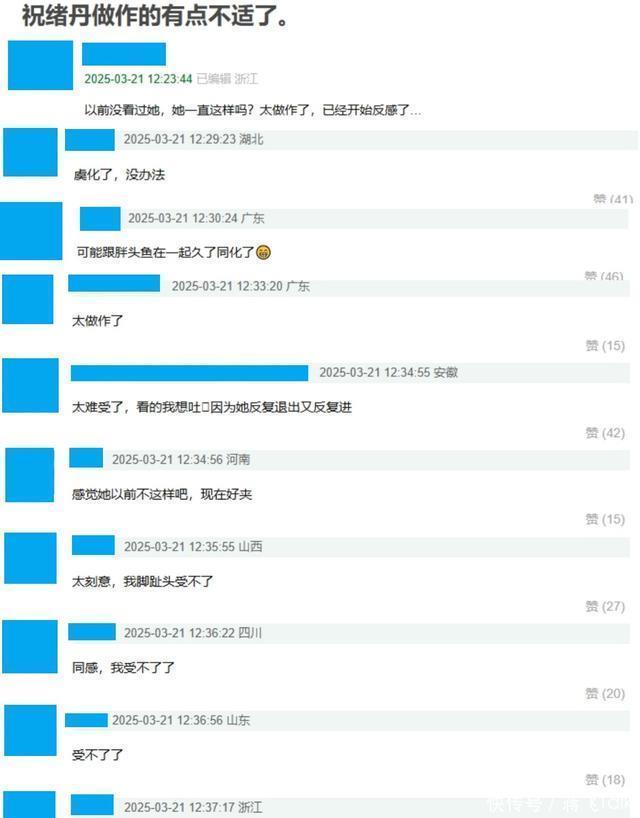The height and width of the screenshot is (818, 640).
Task: Like the 太做作了 comment with 赞 (15)
Action: point(605,346)
